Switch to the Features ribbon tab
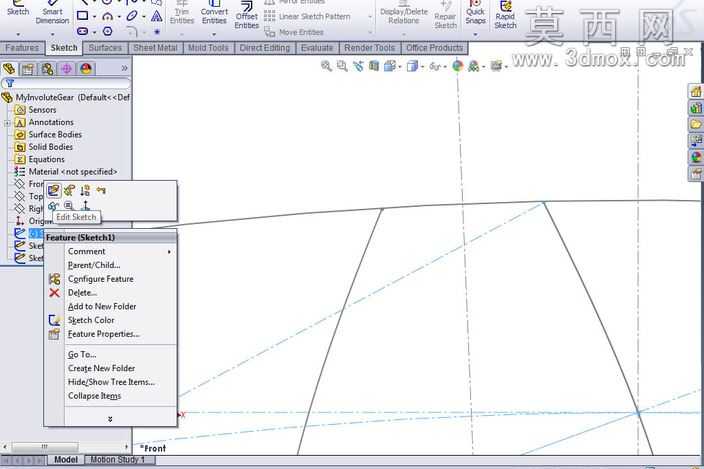Screen dimensions: 704x469 (x=22, y=48)
